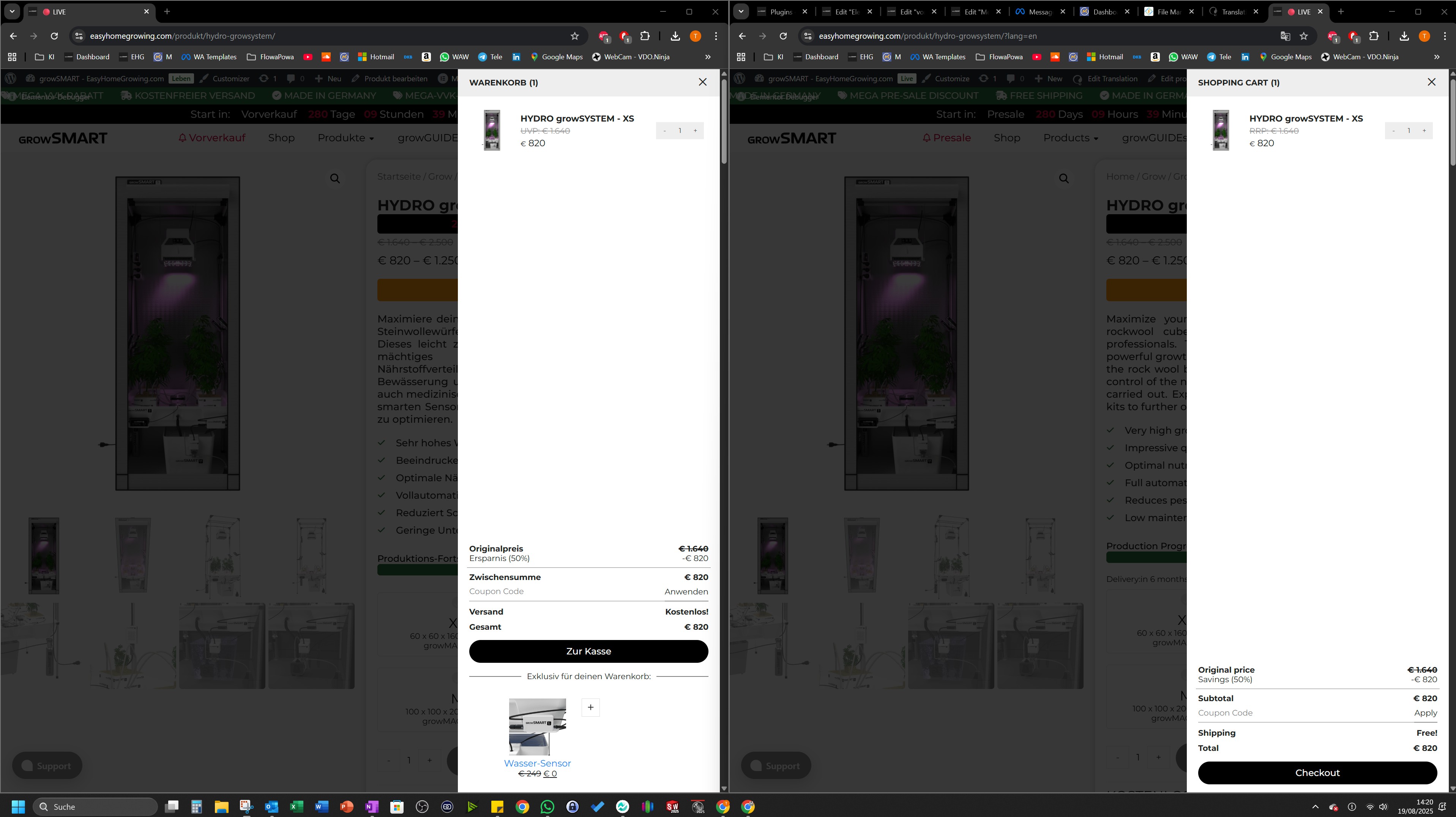The height and width of the screenshot is (817, 1456).
Task: Open the Wasser-Sensor product thumbnail
Action: [538, 727]
